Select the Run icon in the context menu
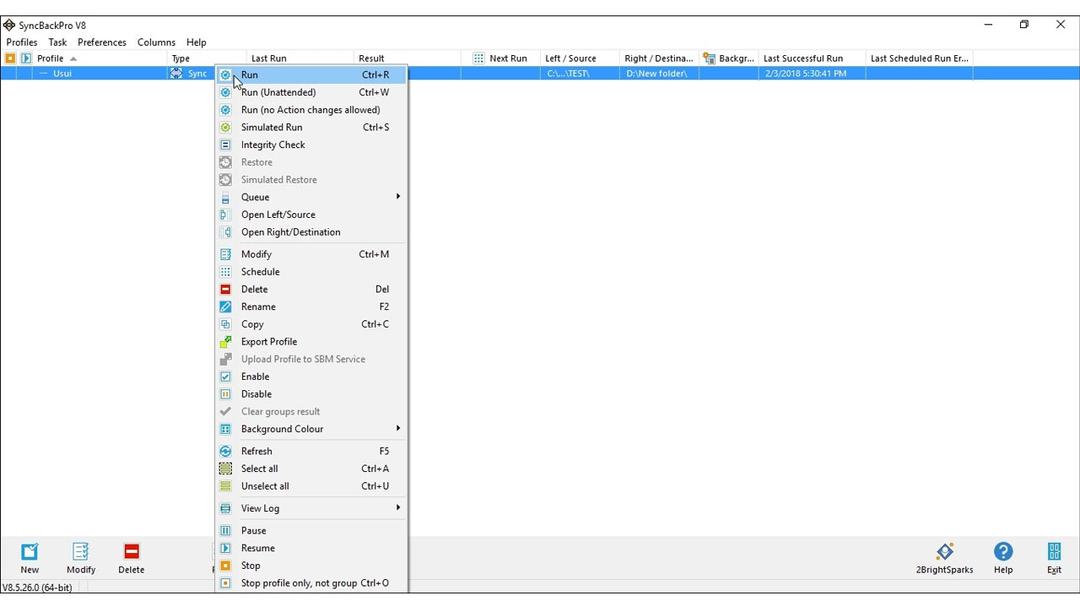This screenshot has height=608, width=1080. (x=224, y=74)
